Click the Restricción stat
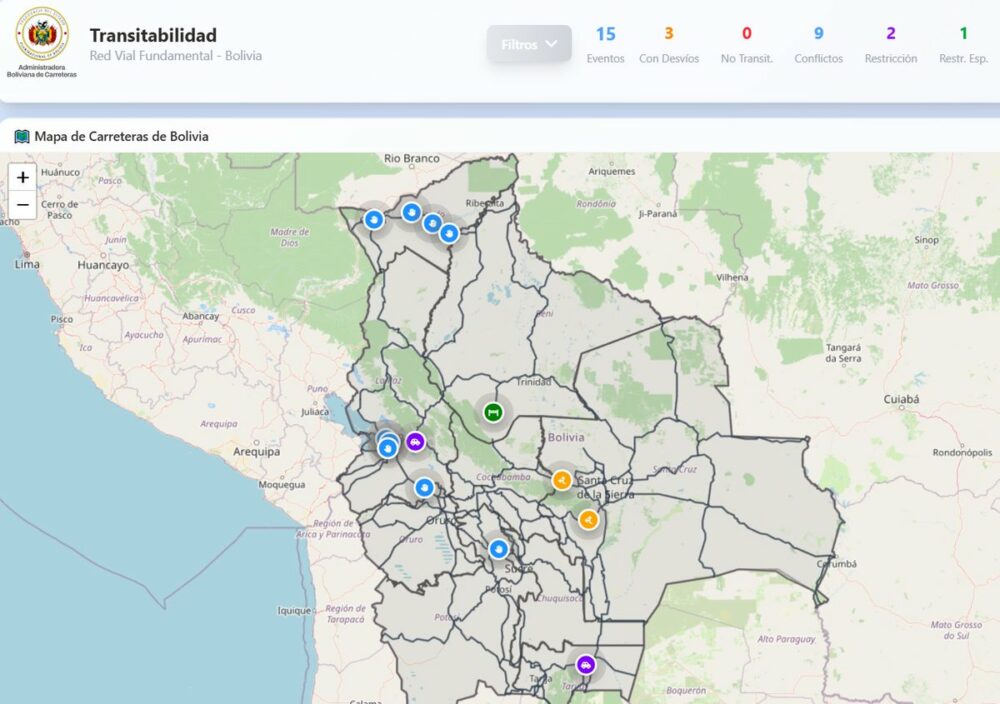This screenshot has height=704, width=1000. click(890, 45)
